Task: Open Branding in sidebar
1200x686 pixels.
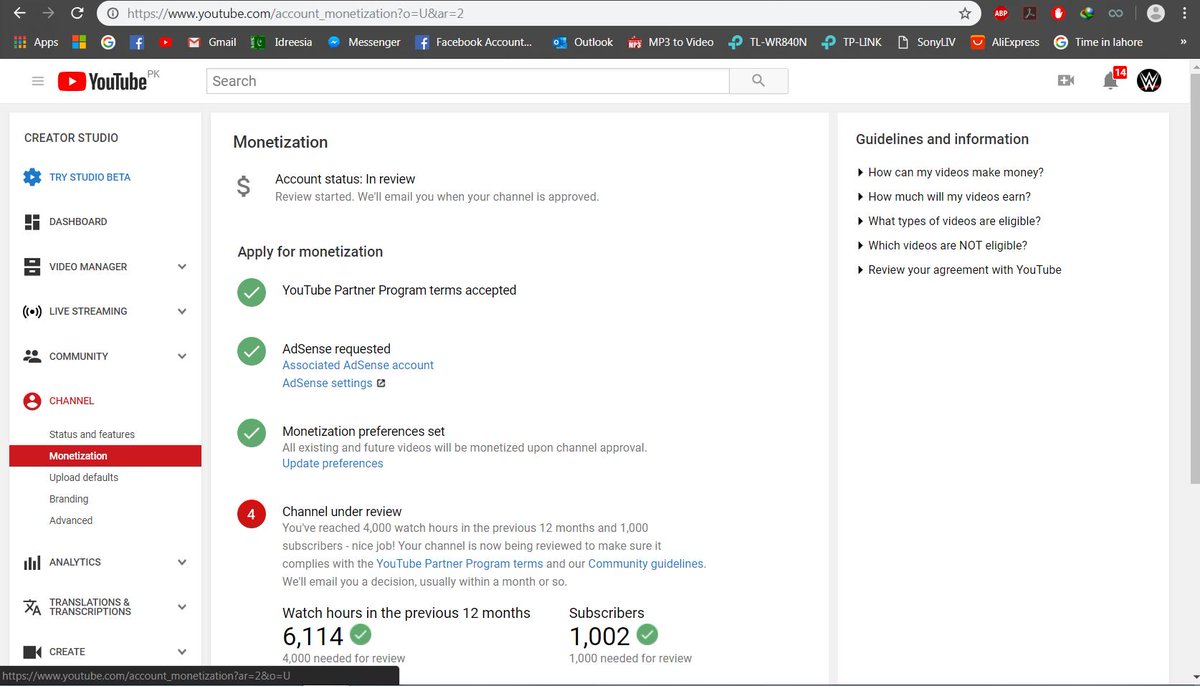Action: 69,499
